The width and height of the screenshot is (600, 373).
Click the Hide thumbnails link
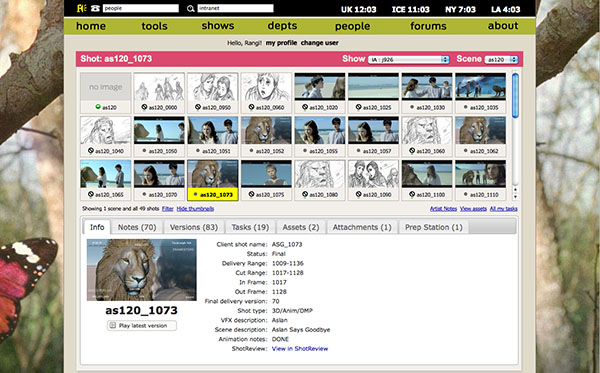(x=195, y=208)
